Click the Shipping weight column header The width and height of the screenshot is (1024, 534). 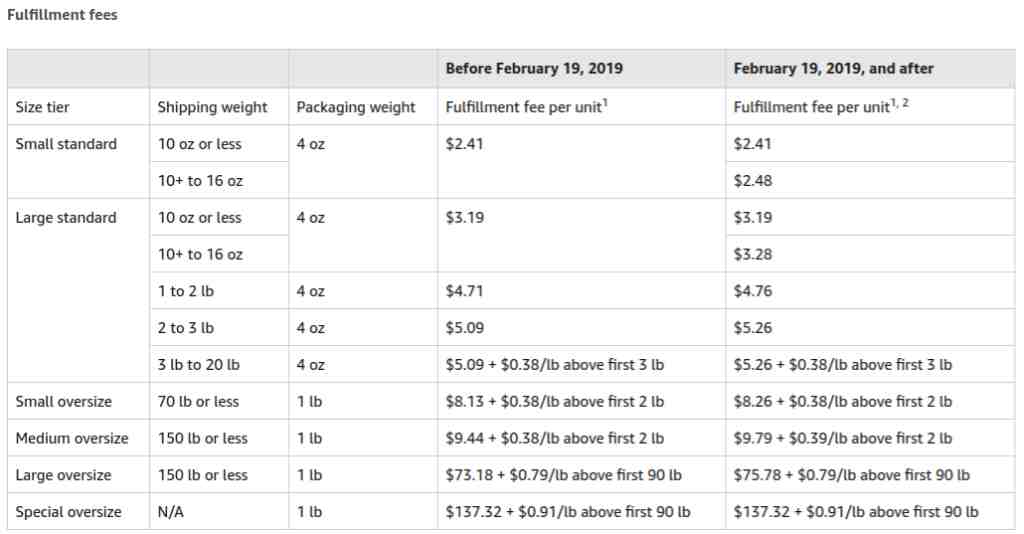point(212,107)
